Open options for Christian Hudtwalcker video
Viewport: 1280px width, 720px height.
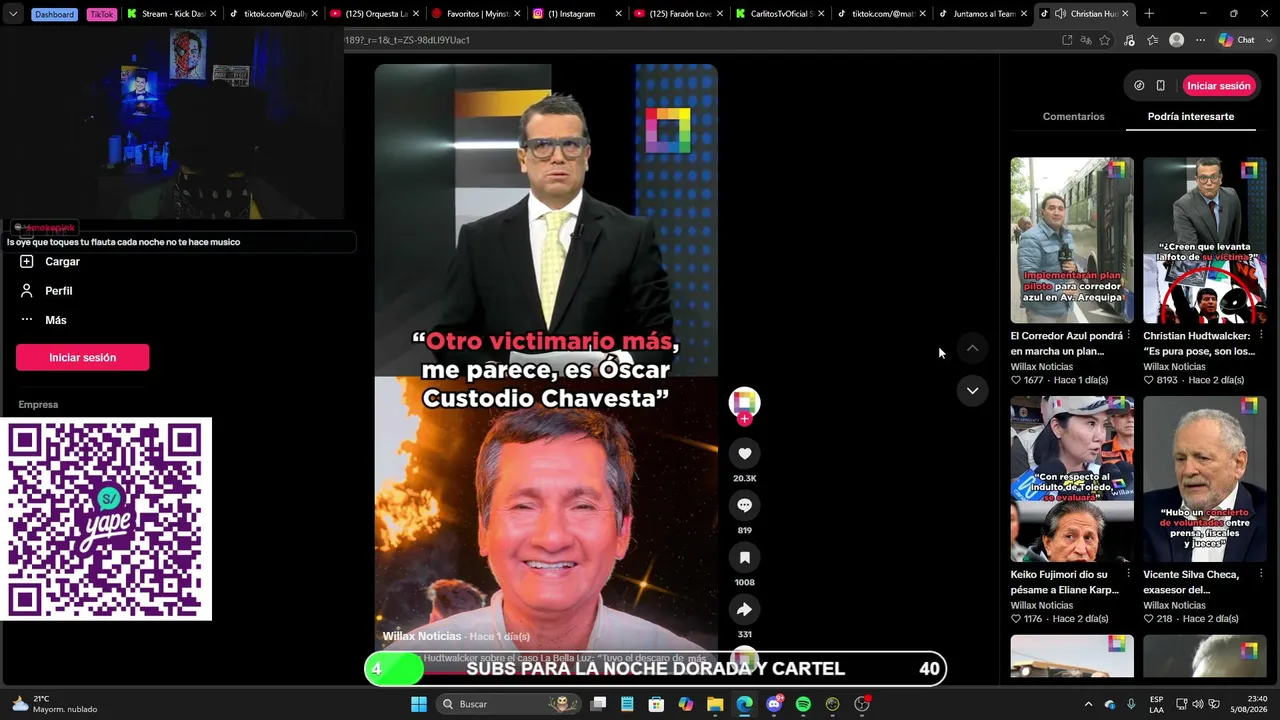(1261, 336)
